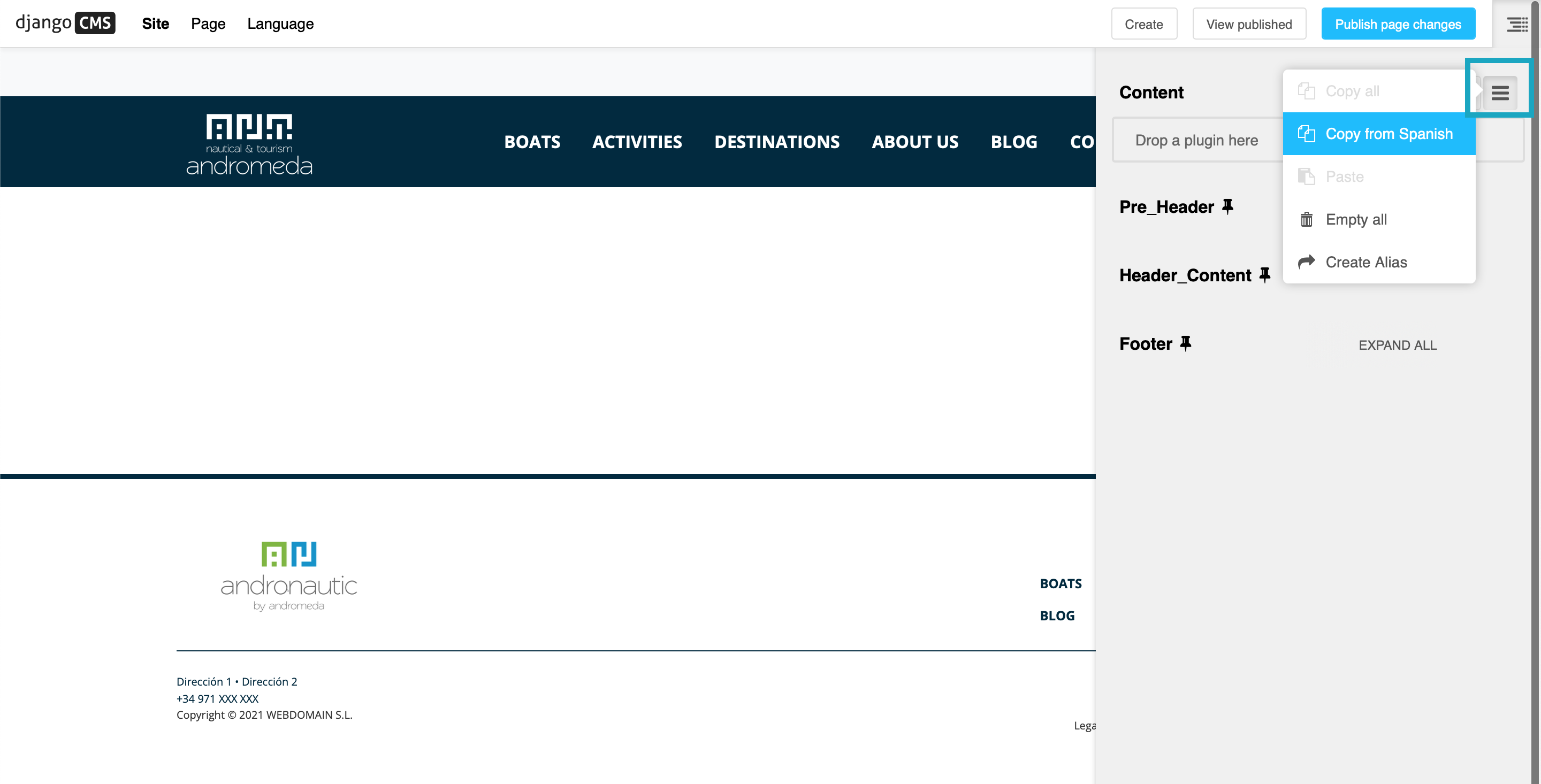Click the pin icon beside Header_Content

pyautogui.click(x=1264, y=274)
